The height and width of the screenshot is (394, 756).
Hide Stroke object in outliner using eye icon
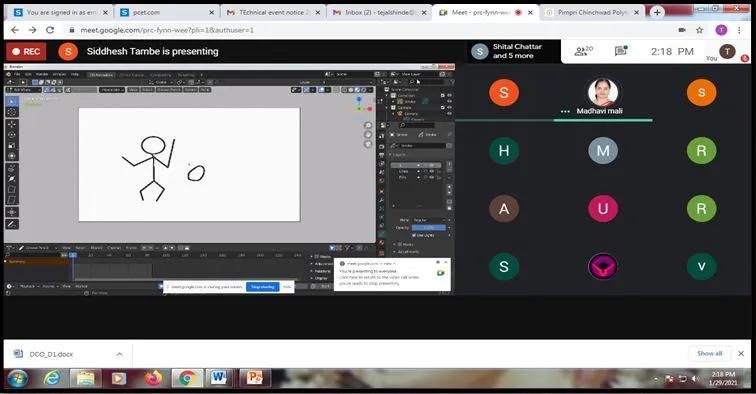449,101
